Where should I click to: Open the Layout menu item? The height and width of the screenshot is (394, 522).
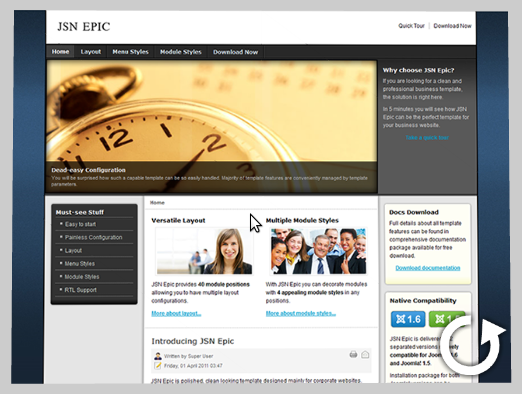coord(91,52)
